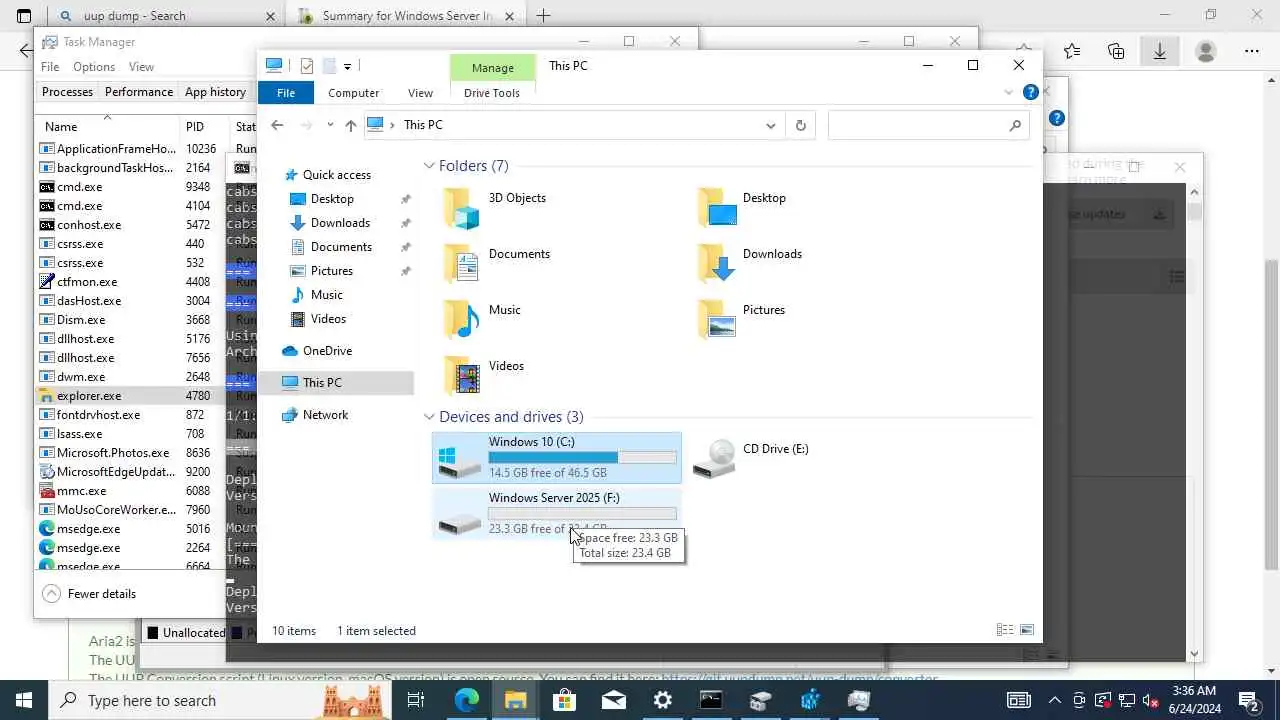This screenshot has width=1280, height=720.
Task: Open the Downloads folder in Folders group
Action: (750, 264)
